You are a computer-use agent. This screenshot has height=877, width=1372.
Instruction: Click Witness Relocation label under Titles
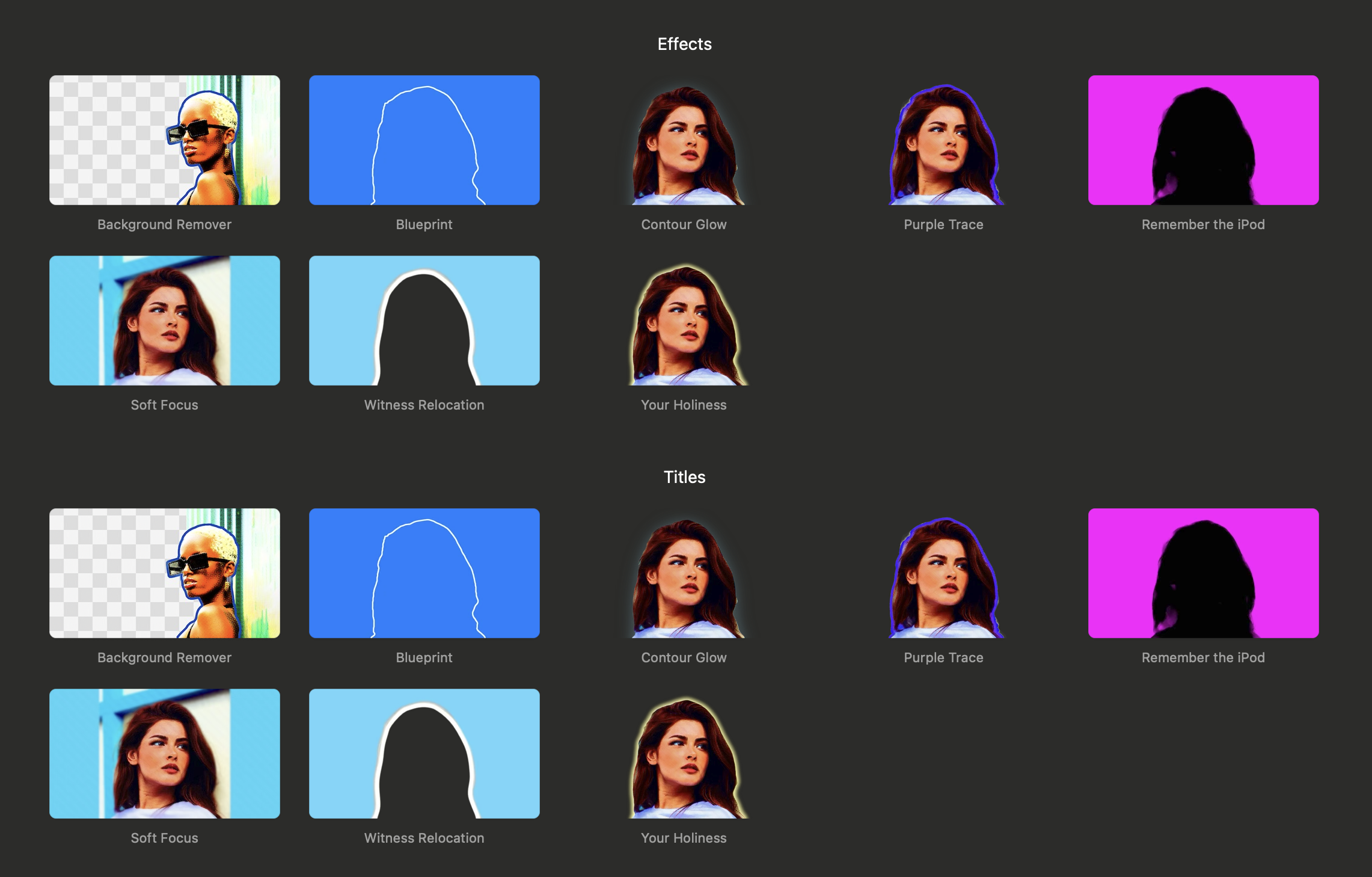point(424,838)
